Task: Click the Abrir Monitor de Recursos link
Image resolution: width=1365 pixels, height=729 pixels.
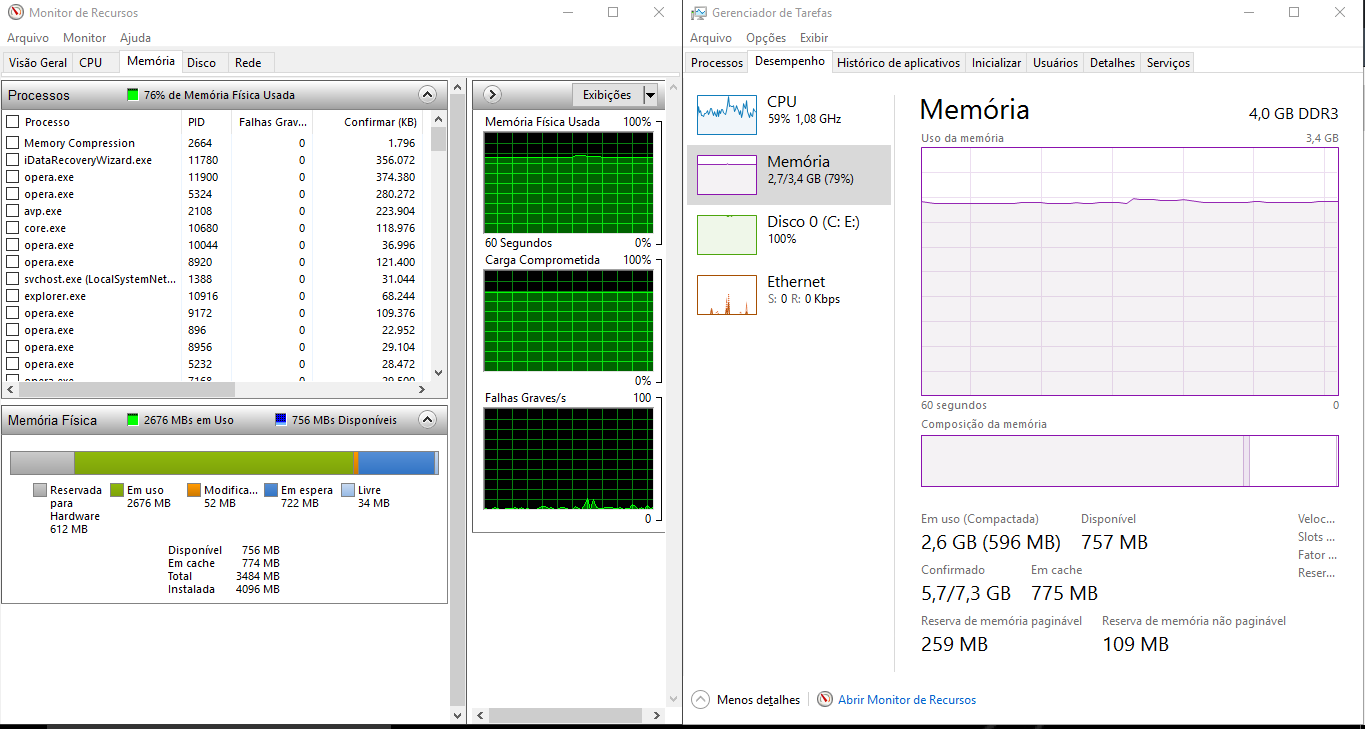Action: click(907, 700)
